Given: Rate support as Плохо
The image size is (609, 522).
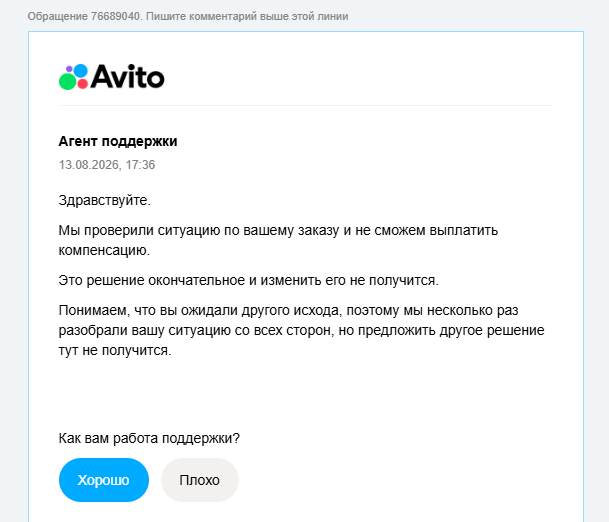Looking at the screenshot, I should [200, 480].
